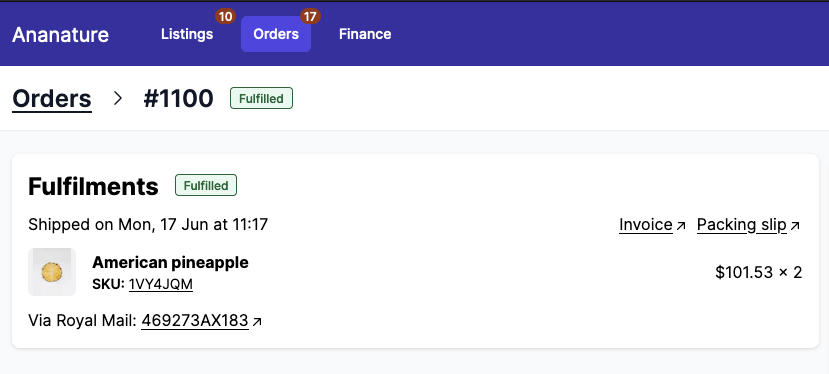This screenshot has width=829, height=374.
Task: Click the Fulfilled badge beside order number
Action: [x=261, y=98]
